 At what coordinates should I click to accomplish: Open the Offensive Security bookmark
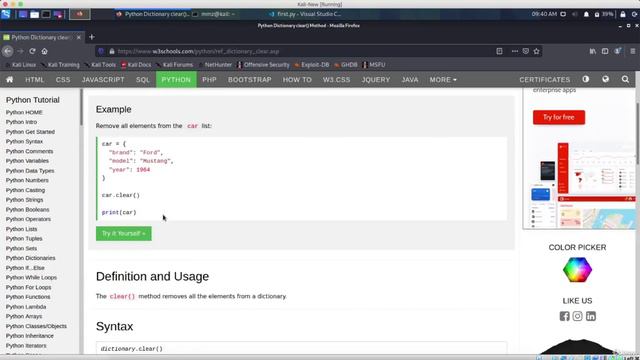click(263, 64)
